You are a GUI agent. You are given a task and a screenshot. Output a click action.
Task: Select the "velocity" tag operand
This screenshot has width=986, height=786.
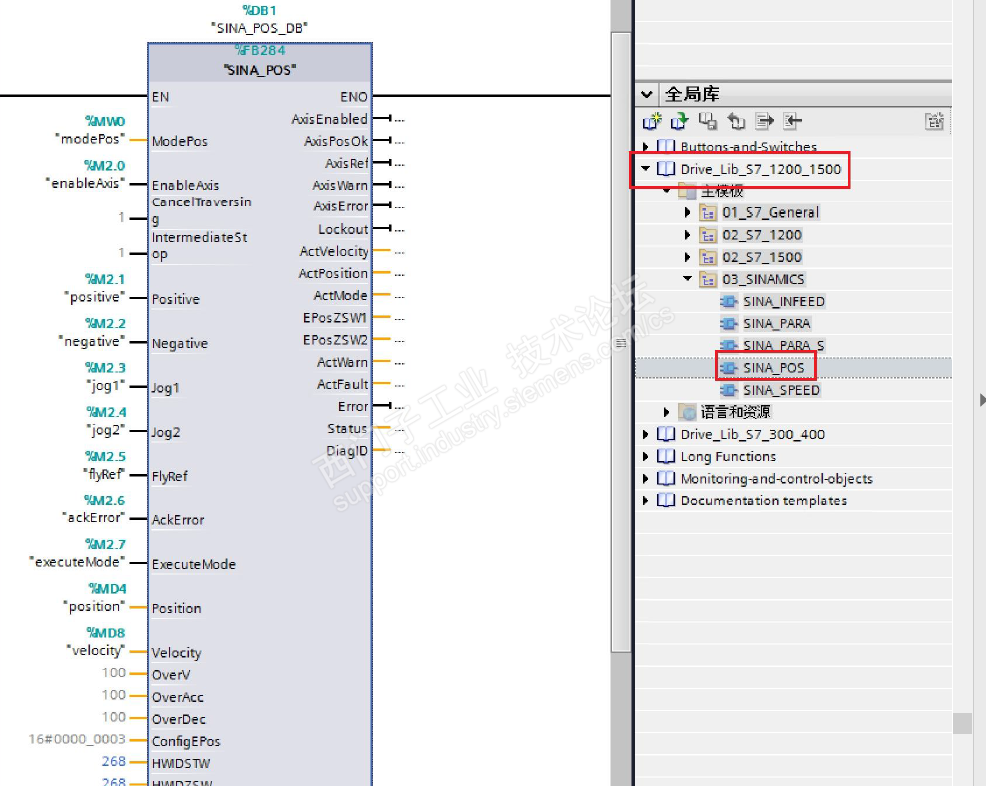coord(96,651)
